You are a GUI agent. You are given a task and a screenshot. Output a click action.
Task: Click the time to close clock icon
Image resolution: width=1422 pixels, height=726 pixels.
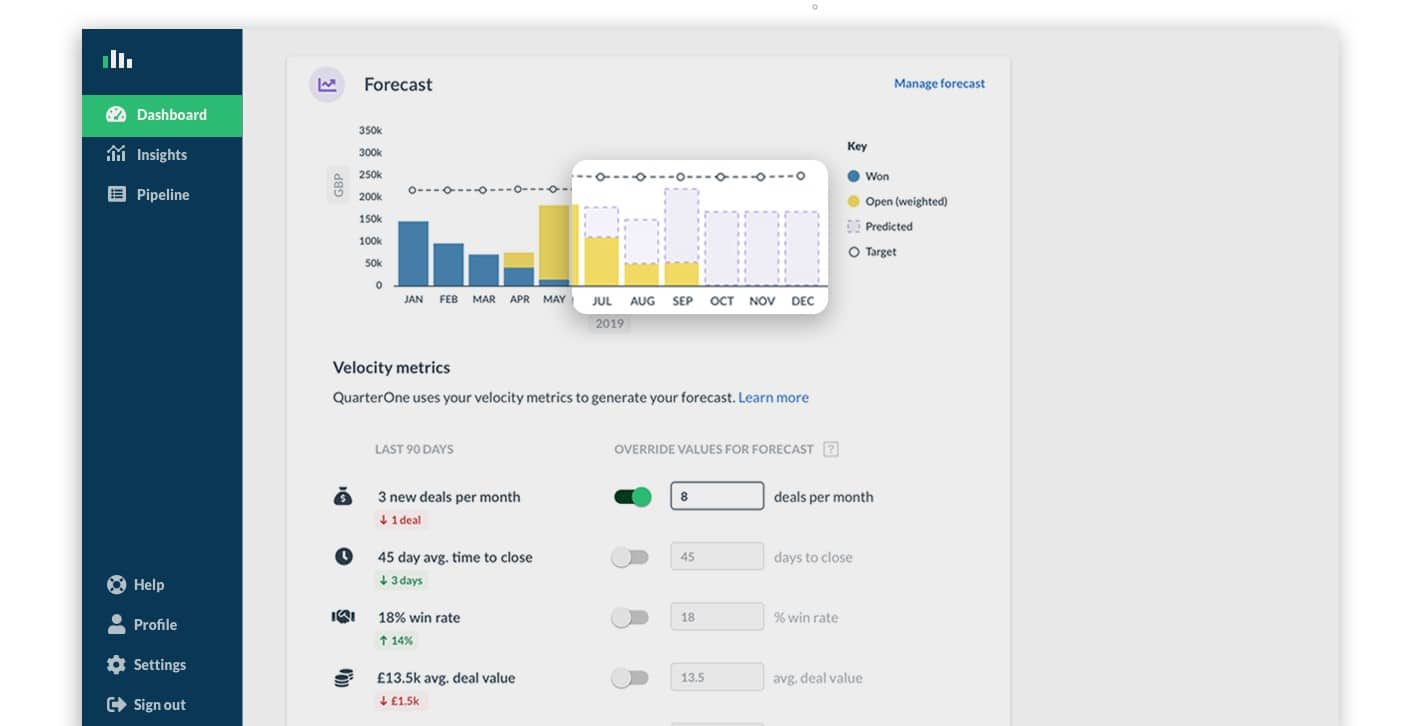[343, 557]
